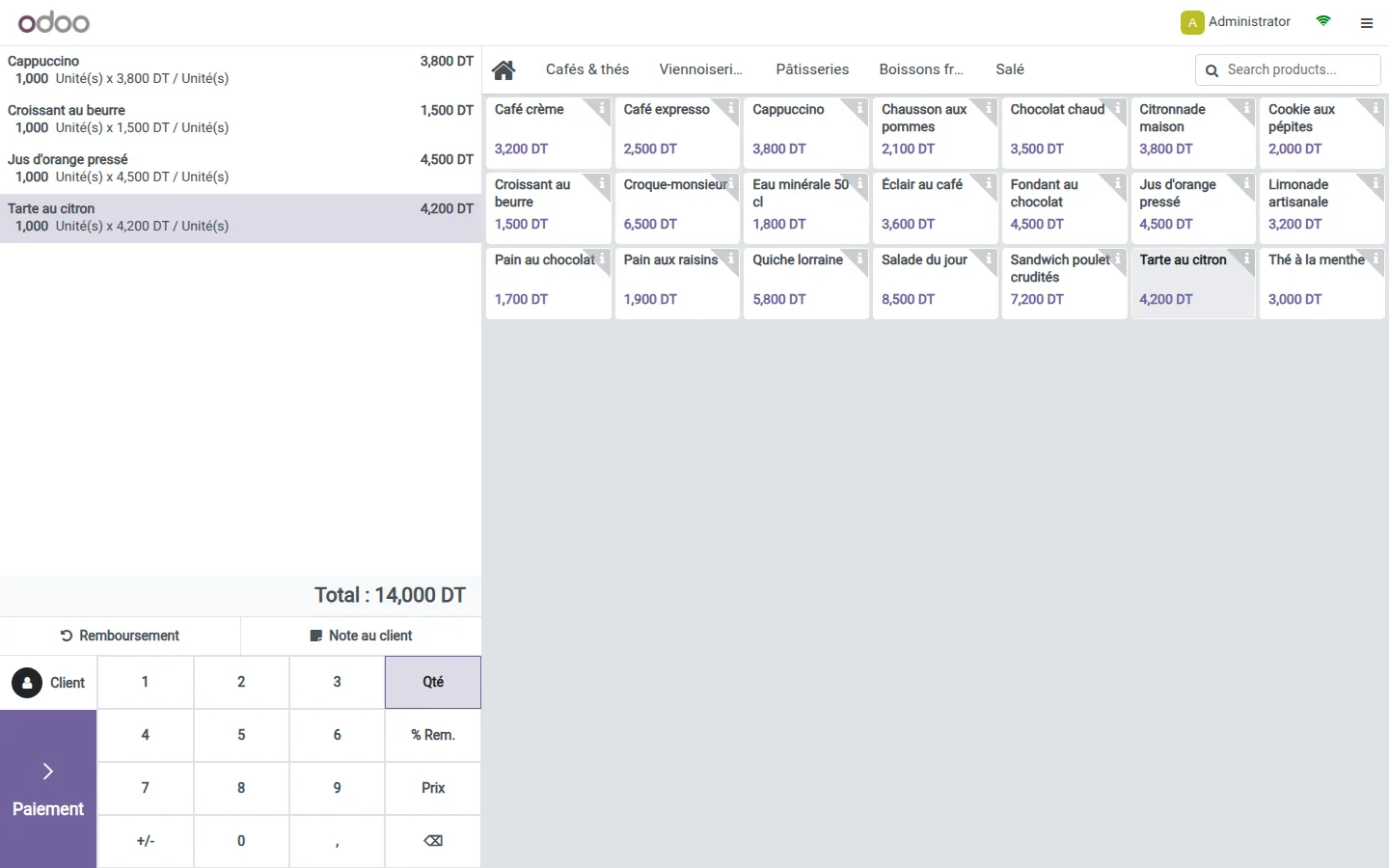Click numpad digit 9
The image size is (1389, 868).
pyautogui.click(x=337, y=788)
